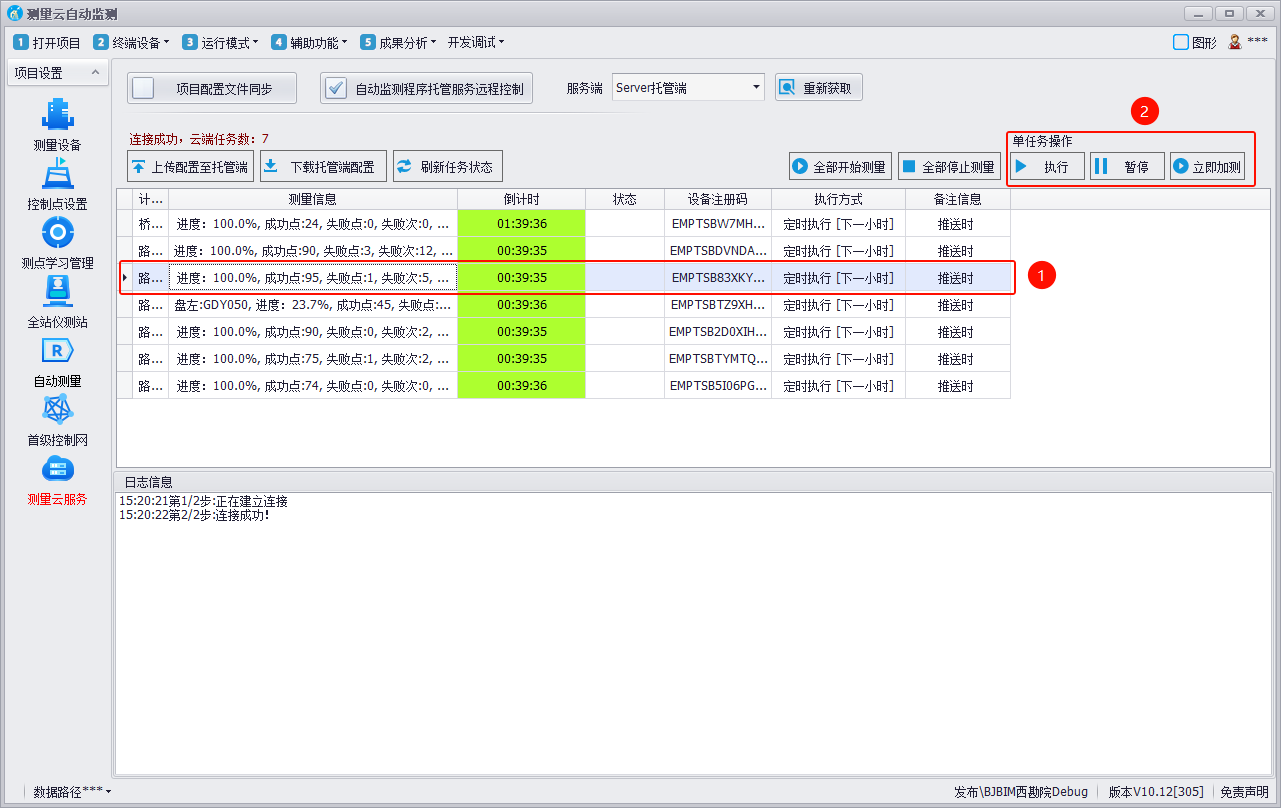Collapse the 项目设置 sidebar panel

[x=94, y=73]
